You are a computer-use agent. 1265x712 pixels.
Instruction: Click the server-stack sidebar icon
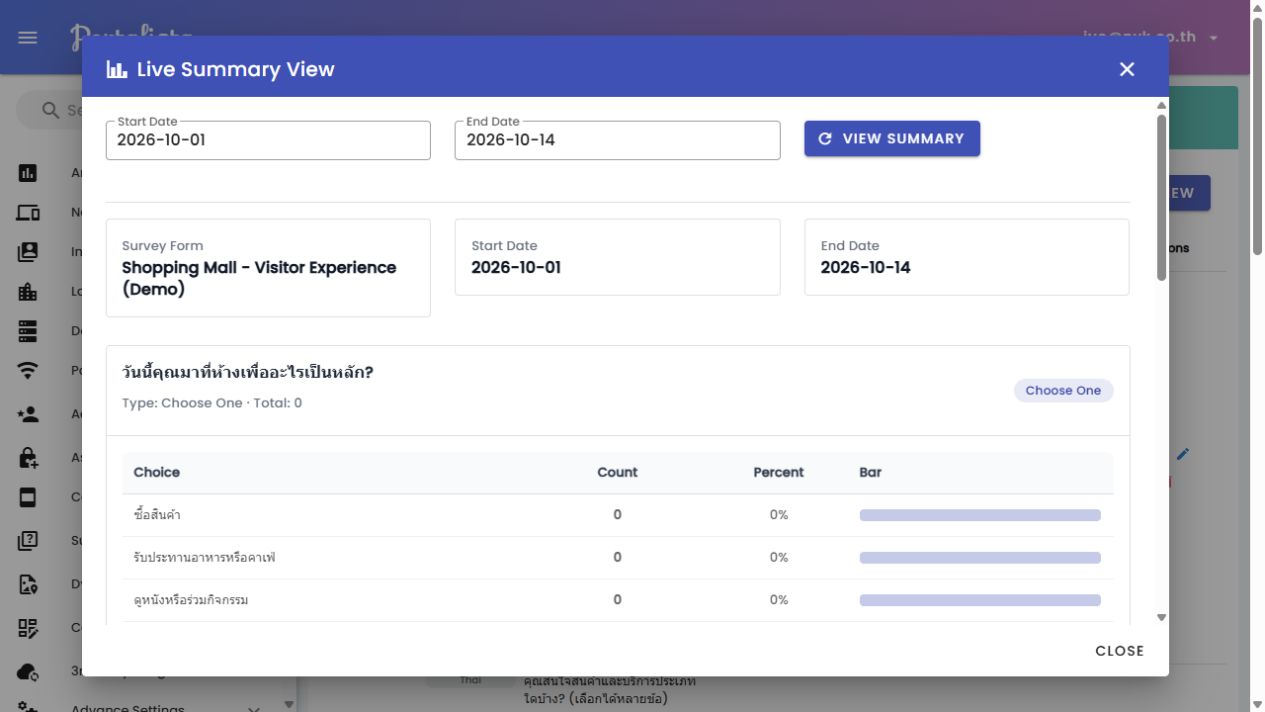point(28,331)
